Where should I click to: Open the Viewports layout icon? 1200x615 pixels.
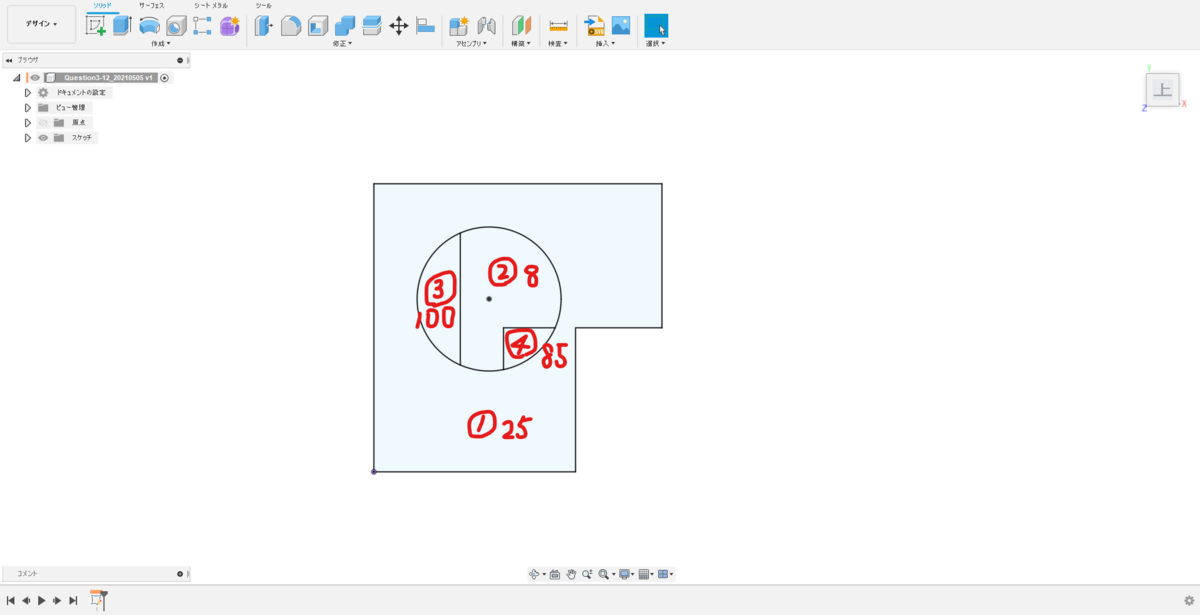tap(663, 574)
